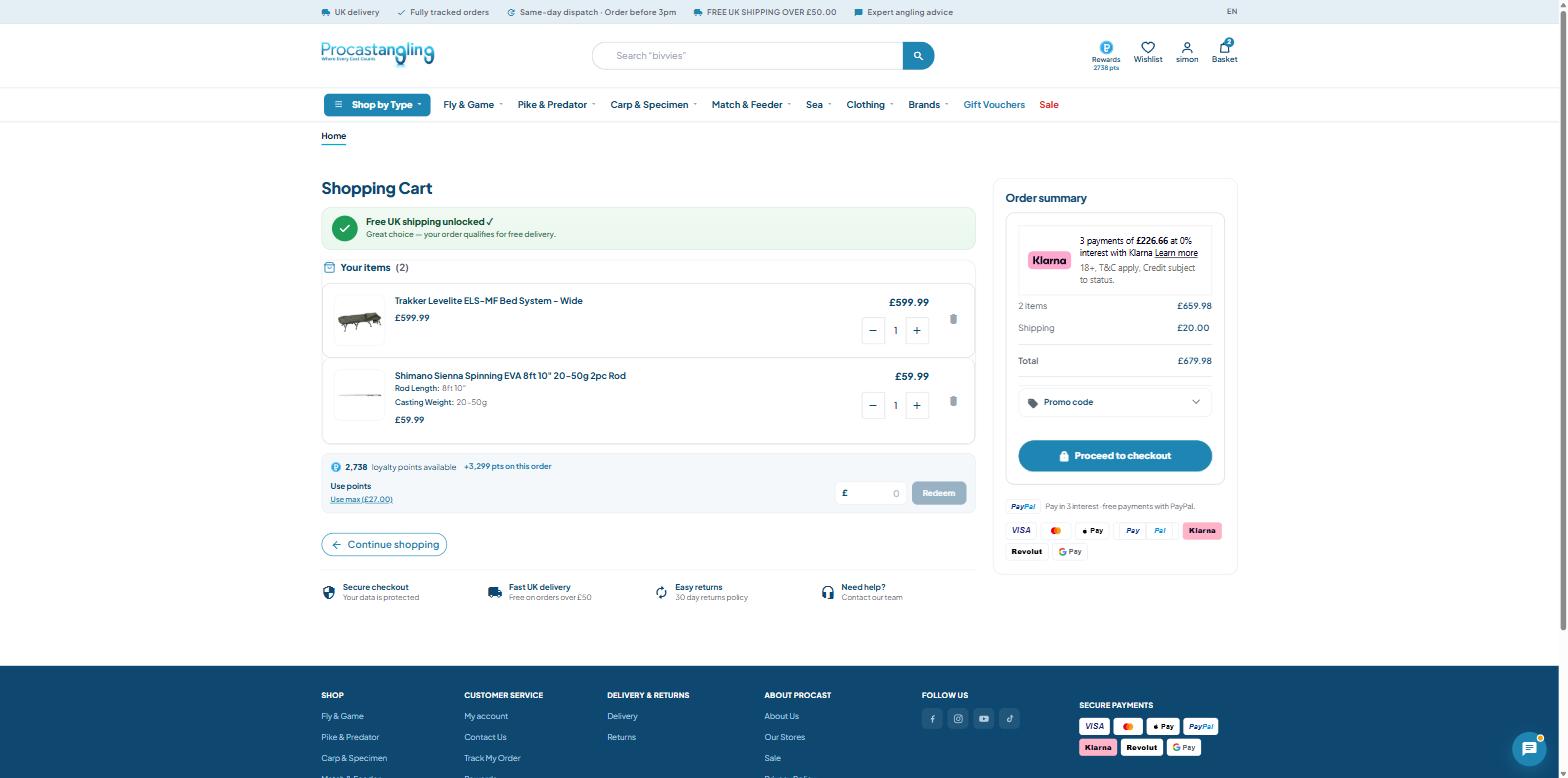Focus the search bivvies field

(749, 56)
